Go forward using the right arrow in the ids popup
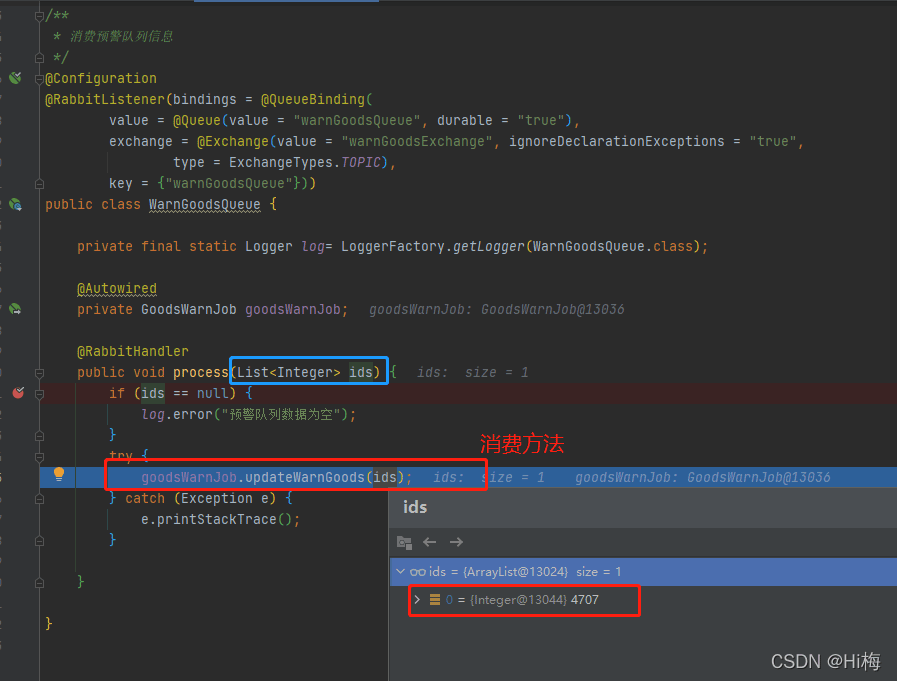The image size is (897, 681). 456,542
